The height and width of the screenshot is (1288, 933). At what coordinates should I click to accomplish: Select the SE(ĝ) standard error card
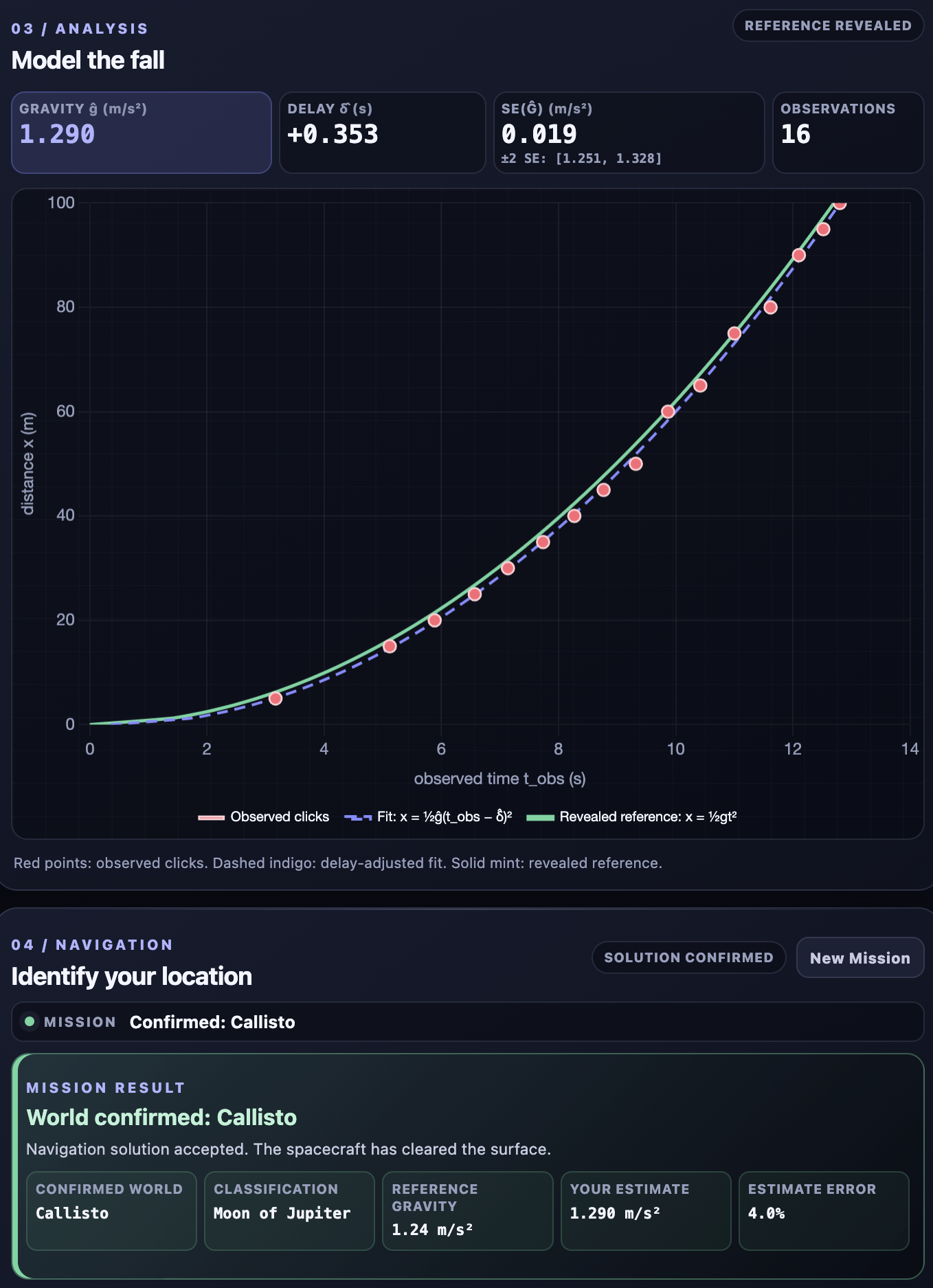[629, 133]
